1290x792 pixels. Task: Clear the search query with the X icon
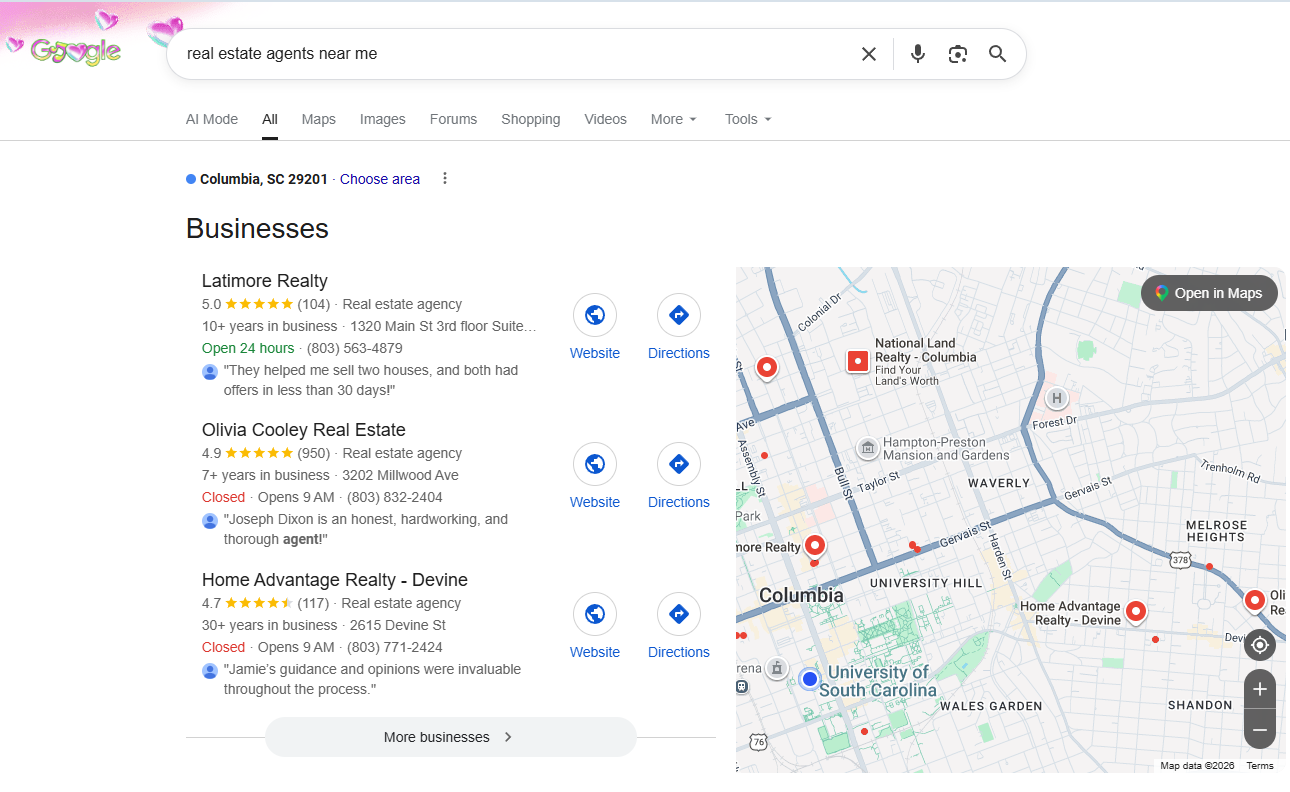tap(869, 54)
